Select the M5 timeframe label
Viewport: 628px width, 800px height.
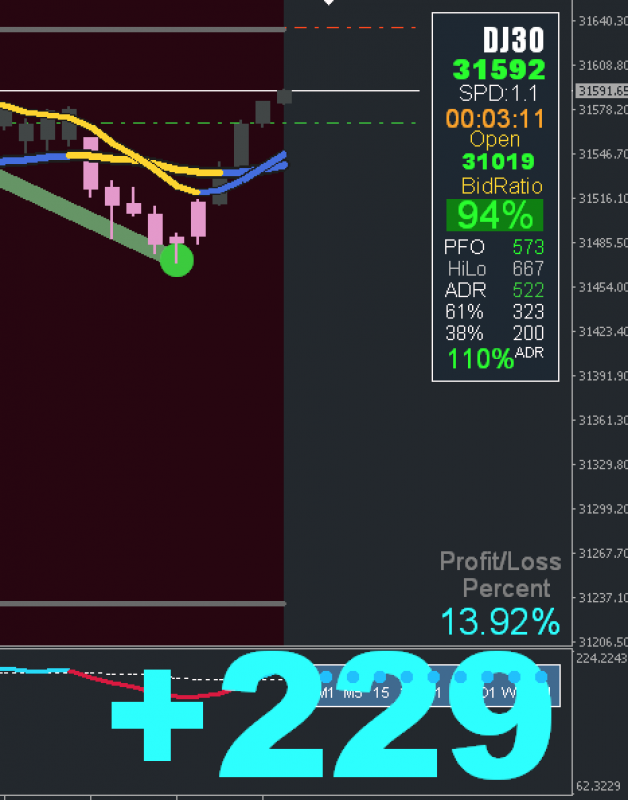(x=353, y=693)
